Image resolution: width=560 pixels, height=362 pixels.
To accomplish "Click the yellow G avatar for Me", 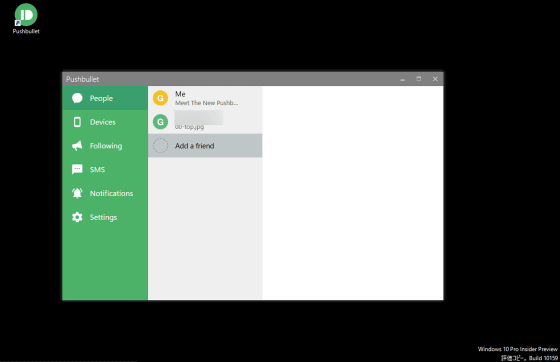I will coord(160,98).
